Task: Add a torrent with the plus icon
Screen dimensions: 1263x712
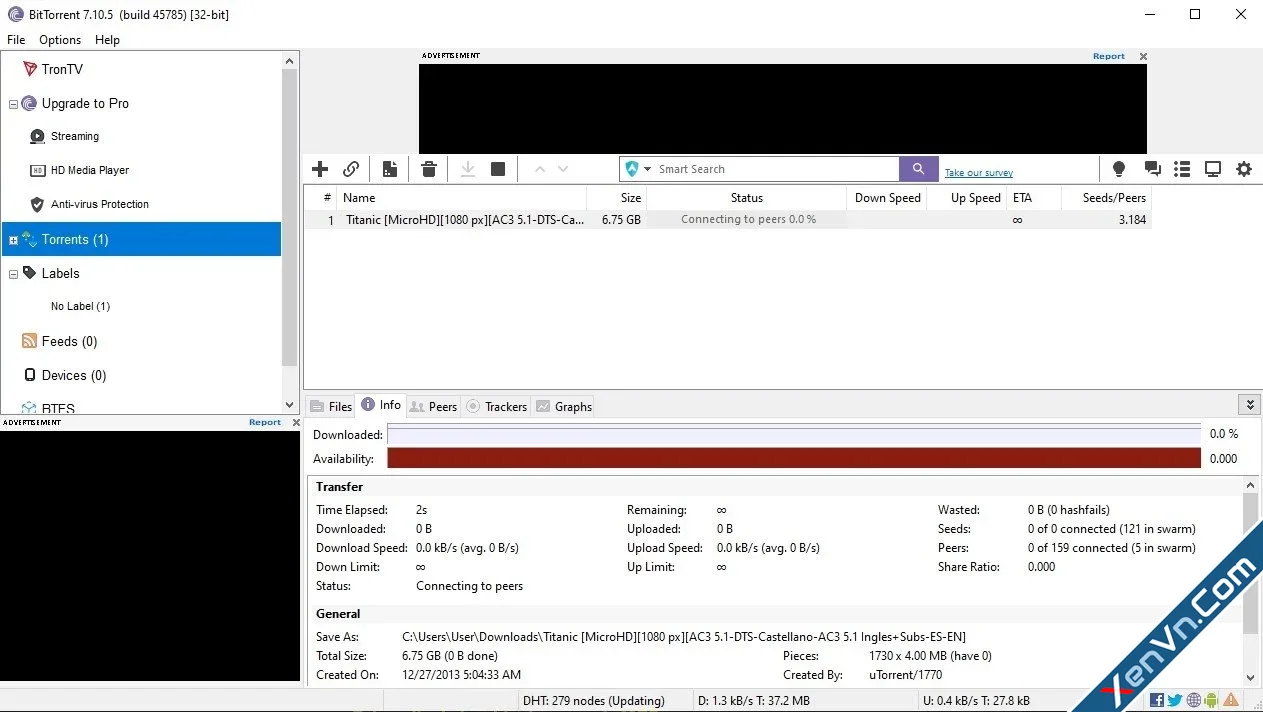Action: (320, 169)
